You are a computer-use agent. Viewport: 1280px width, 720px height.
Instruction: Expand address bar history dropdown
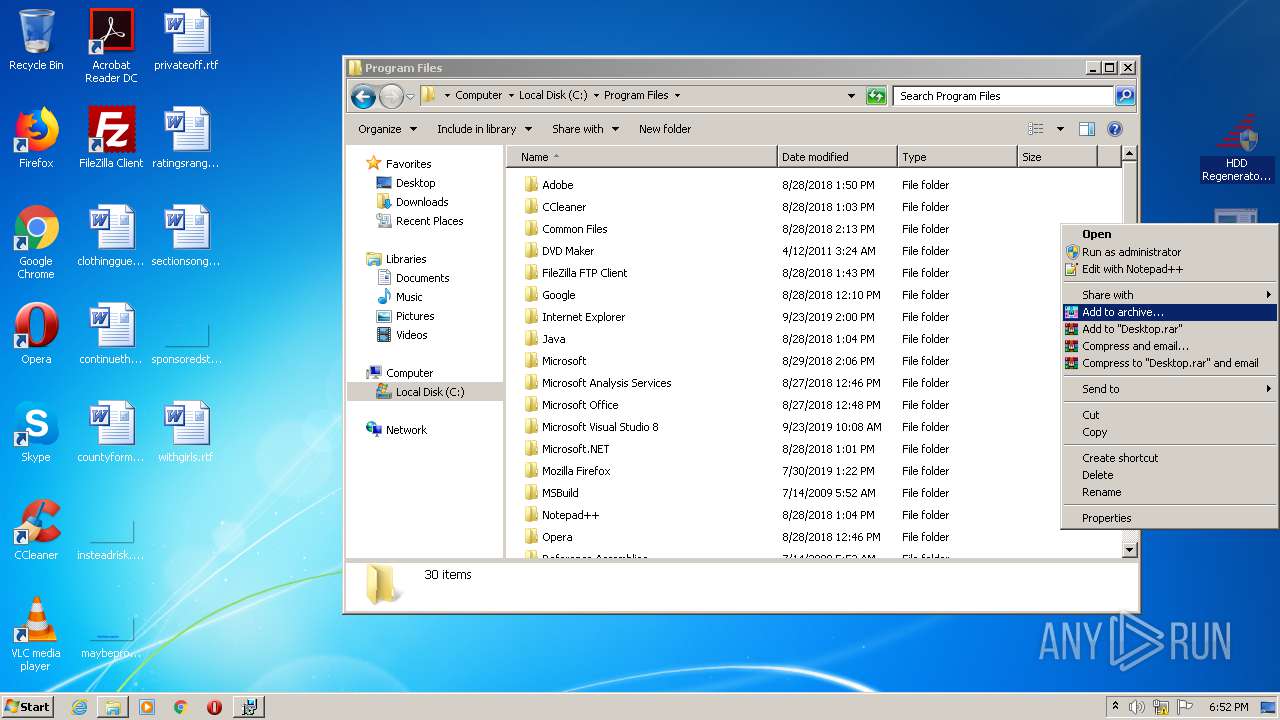pos(851,96)
